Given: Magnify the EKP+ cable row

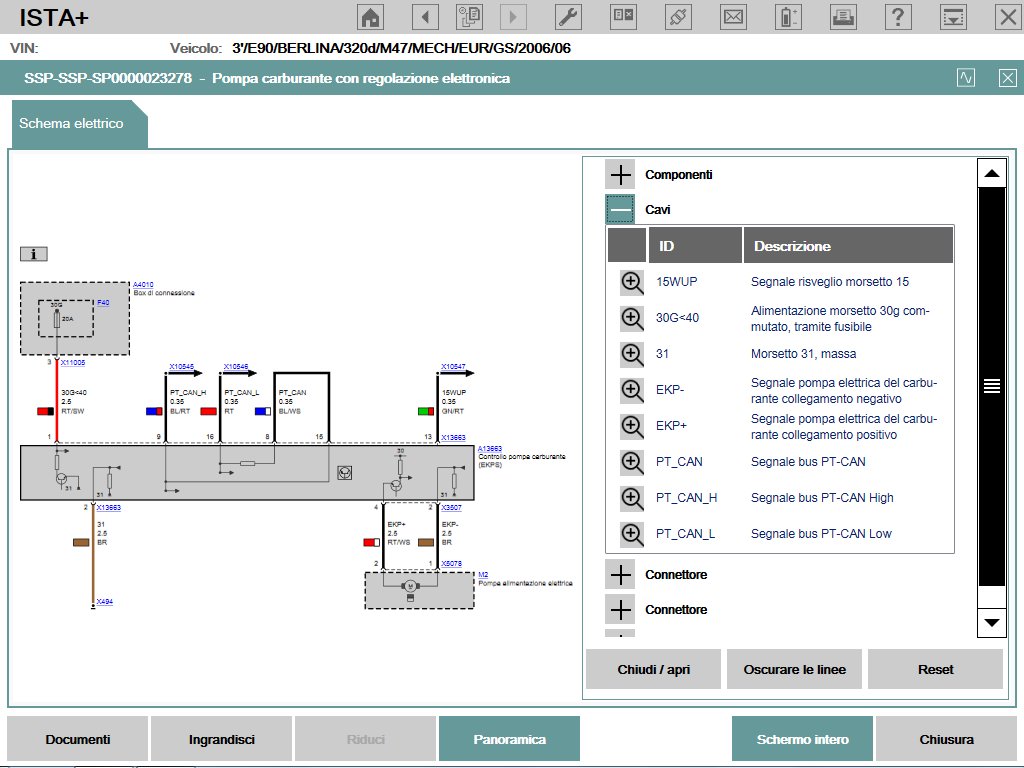Looking at the screenshot, I should pos(632,426).
